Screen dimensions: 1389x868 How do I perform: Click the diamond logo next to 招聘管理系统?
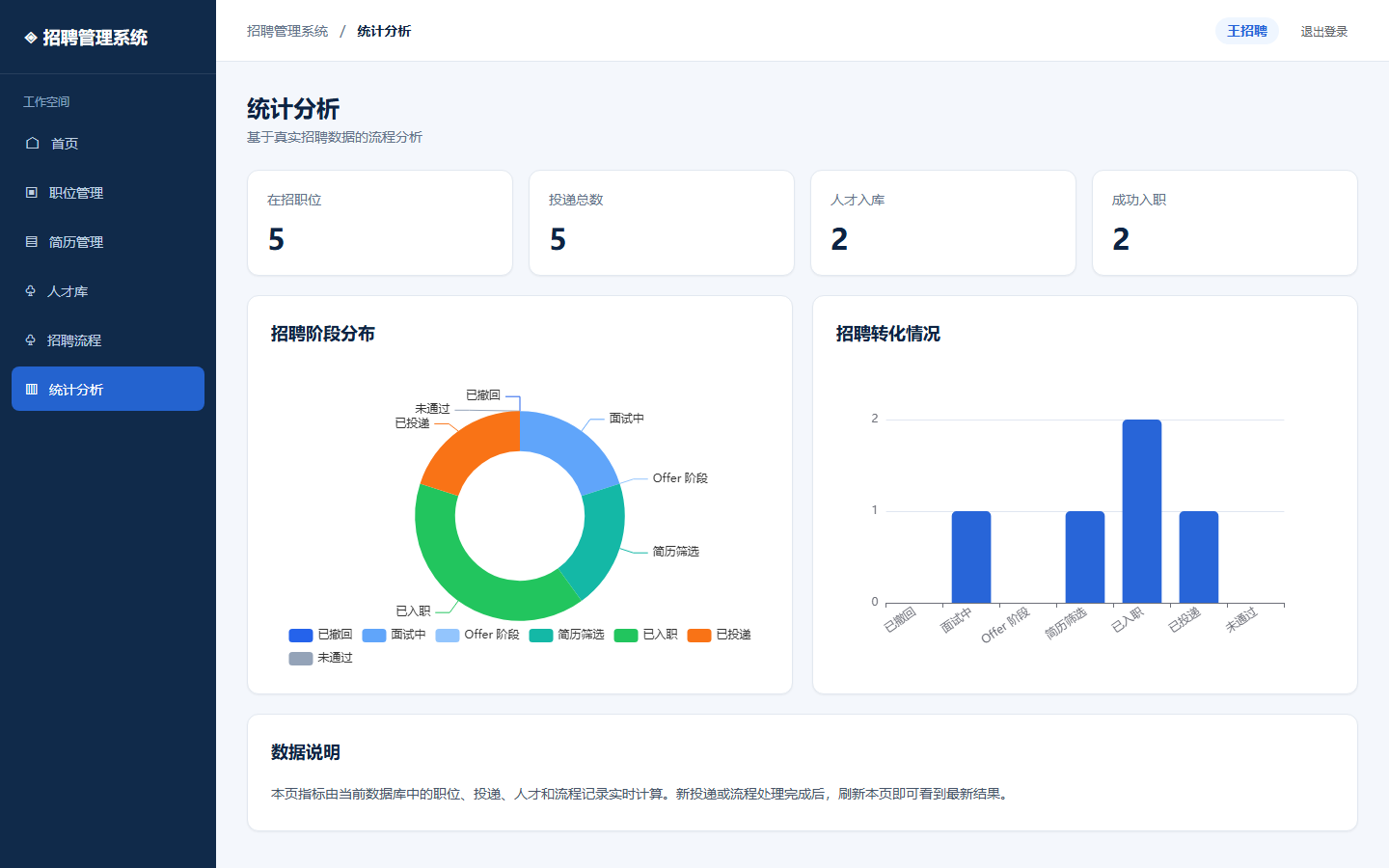(31, 38)
